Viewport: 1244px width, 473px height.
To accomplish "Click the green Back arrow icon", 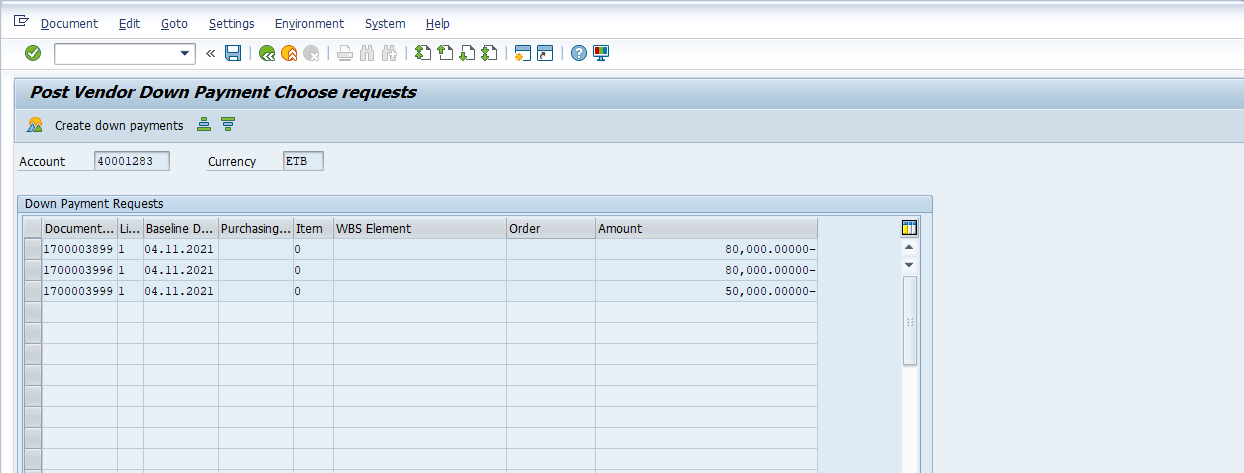I will click(x=267, y=53).
